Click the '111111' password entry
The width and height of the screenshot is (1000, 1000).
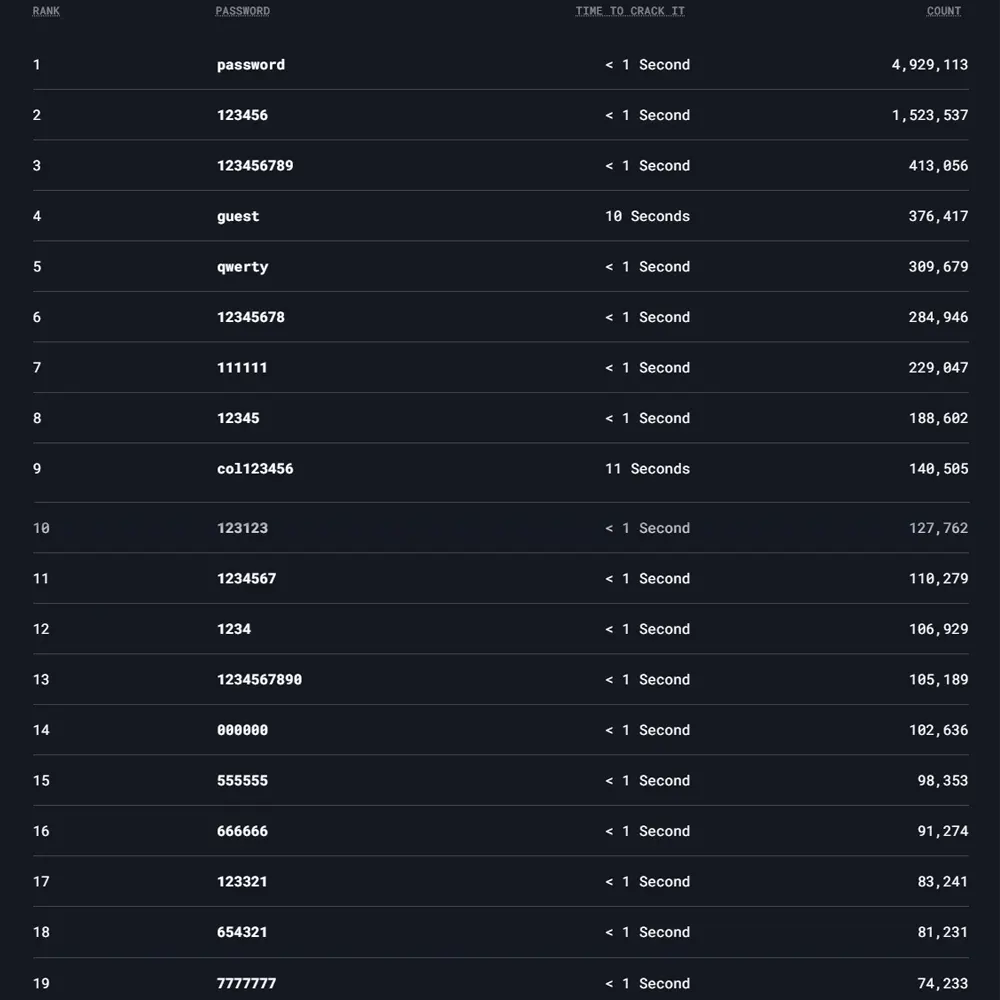[242, 367]
